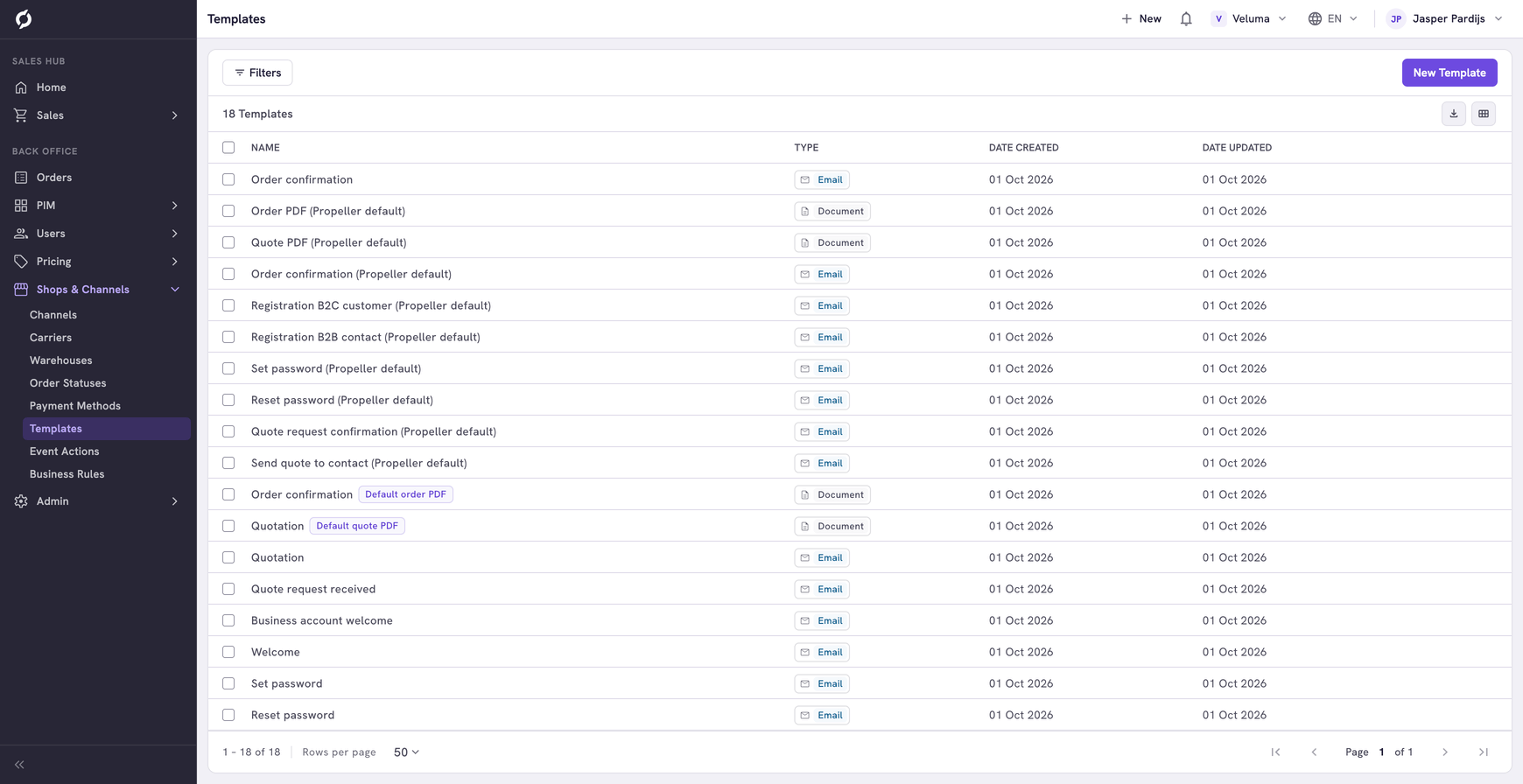Viewport: 1523px width, 784px height.
Task: Click the download export icon
Action: click(1454, 114)
